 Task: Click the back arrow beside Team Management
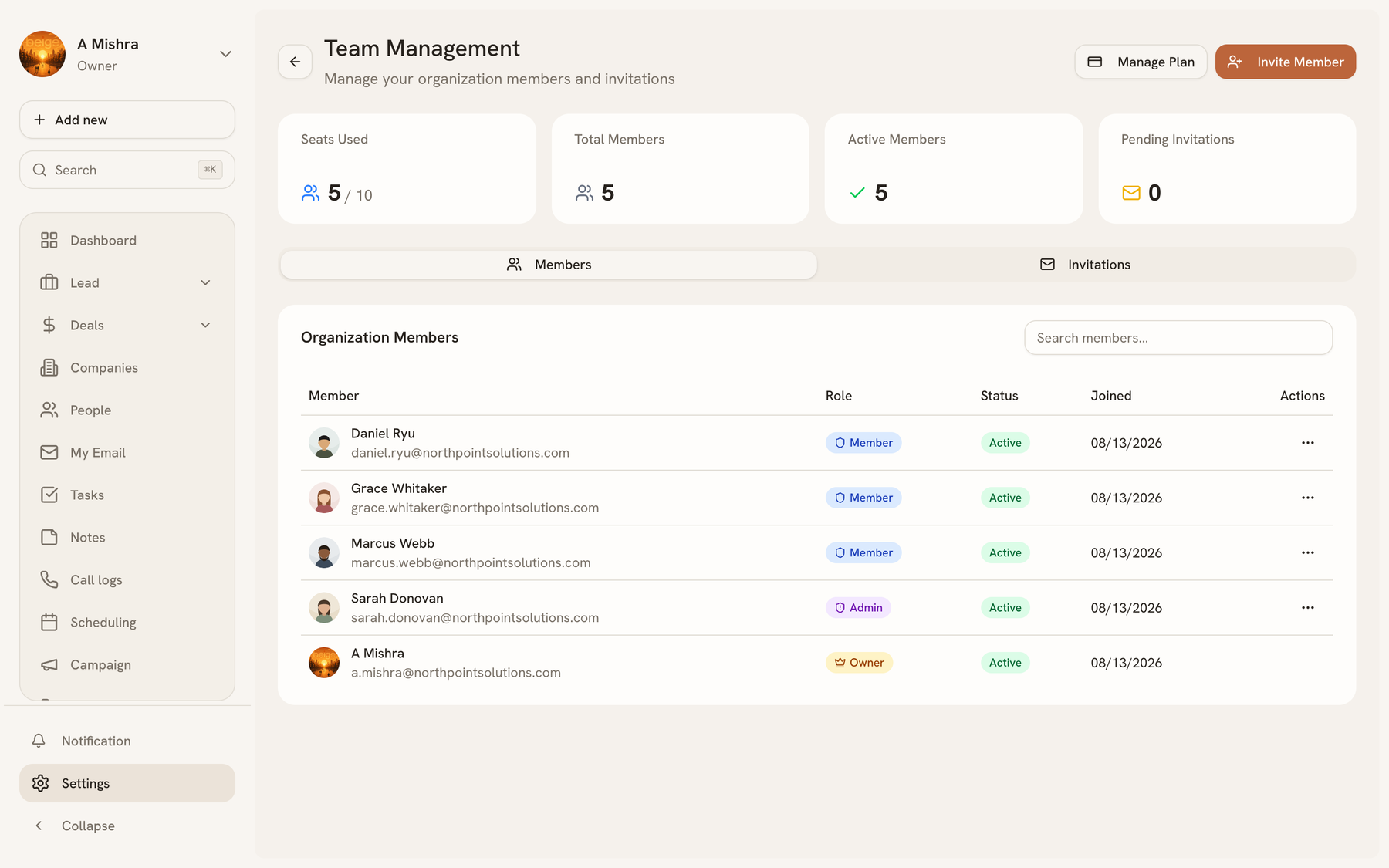click(x=295, y=62)
